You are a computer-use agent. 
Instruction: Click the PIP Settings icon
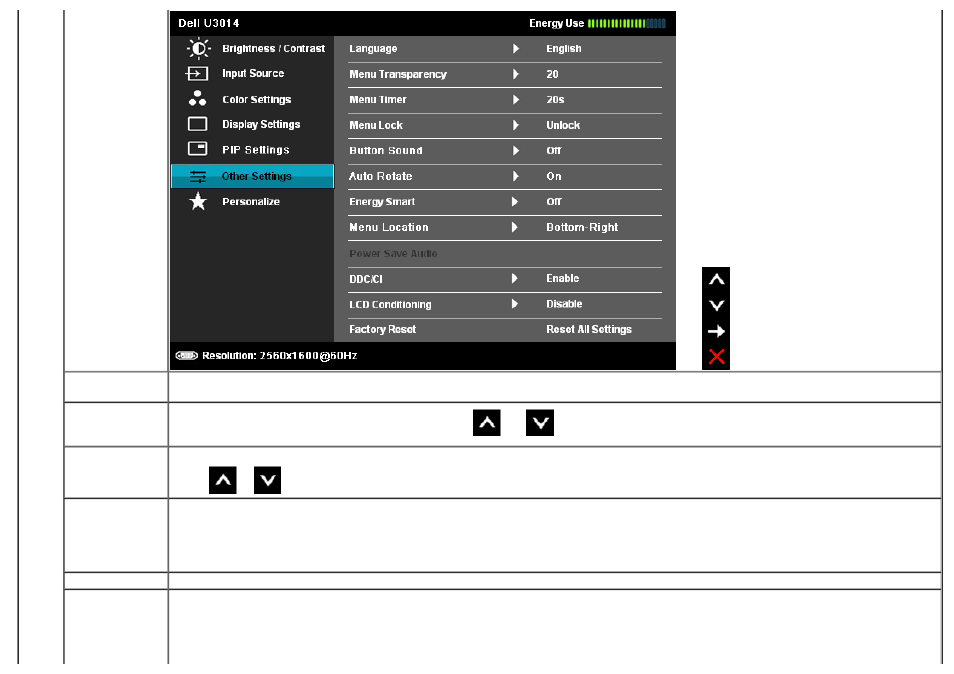[197, 149]
